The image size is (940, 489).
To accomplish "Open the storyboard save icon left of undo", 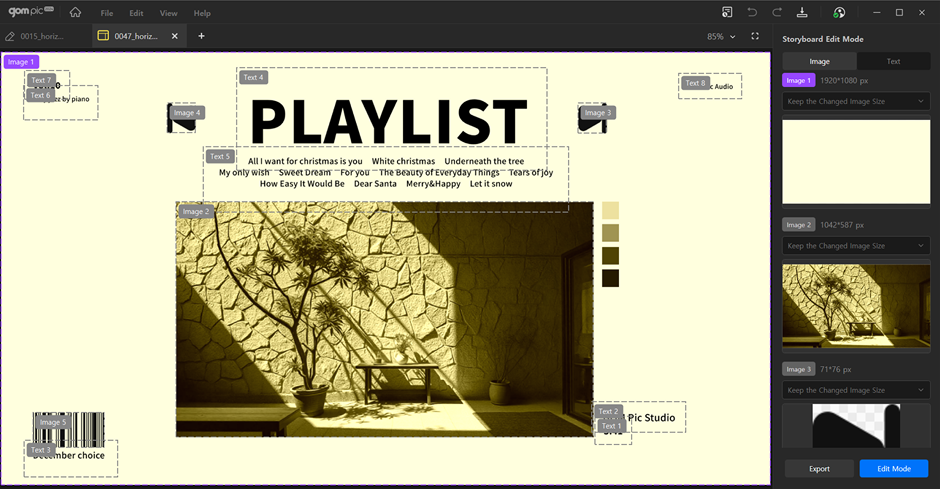I will click(727, 13).
